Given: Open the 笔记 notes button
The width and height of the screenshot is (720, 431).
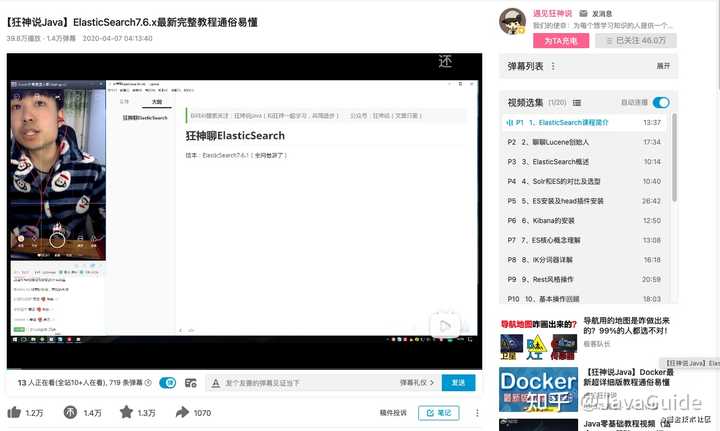Looking at the screenshot, I should (439, 413).
